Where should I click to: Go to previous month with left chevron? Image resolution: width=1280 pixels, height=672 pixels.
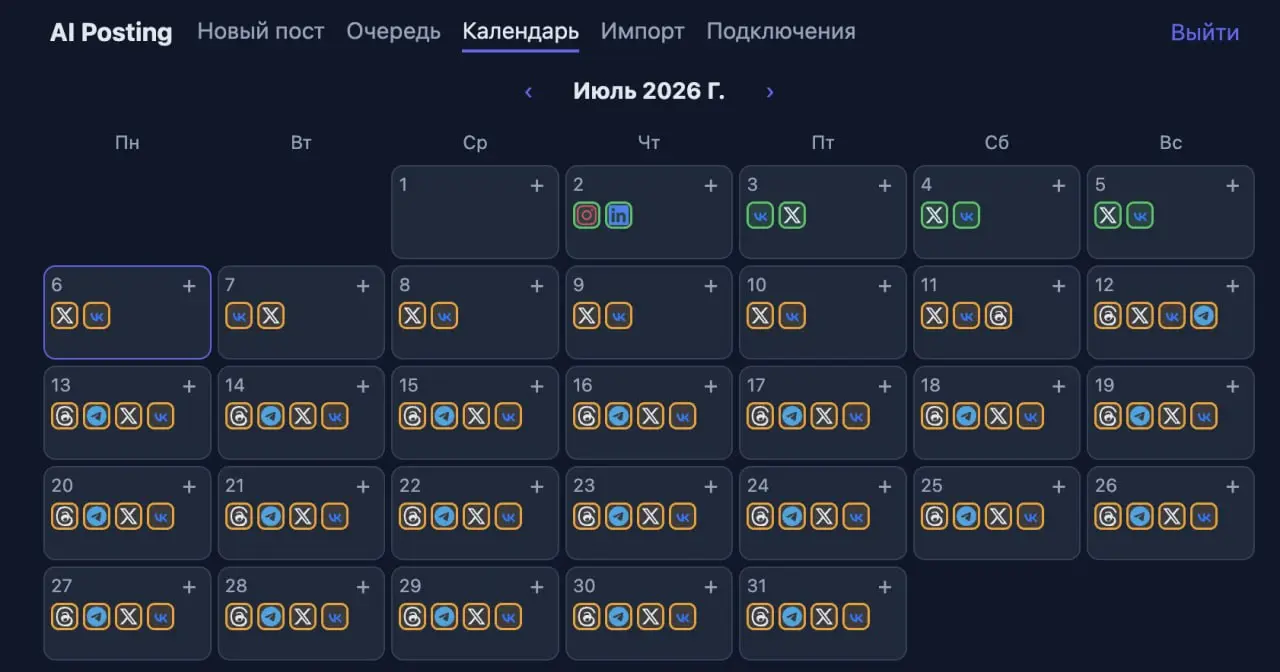(x=528, y=92)
